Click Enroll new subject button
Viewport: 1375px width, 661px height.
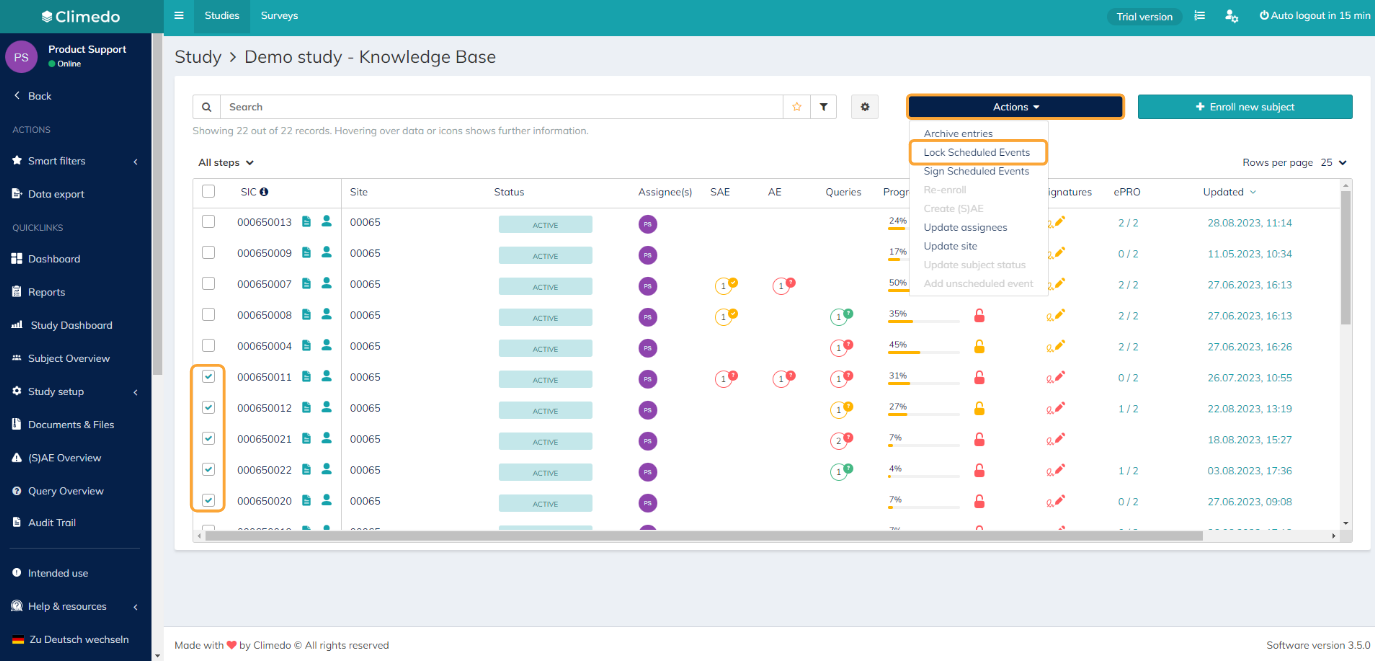click(1245, 107)
